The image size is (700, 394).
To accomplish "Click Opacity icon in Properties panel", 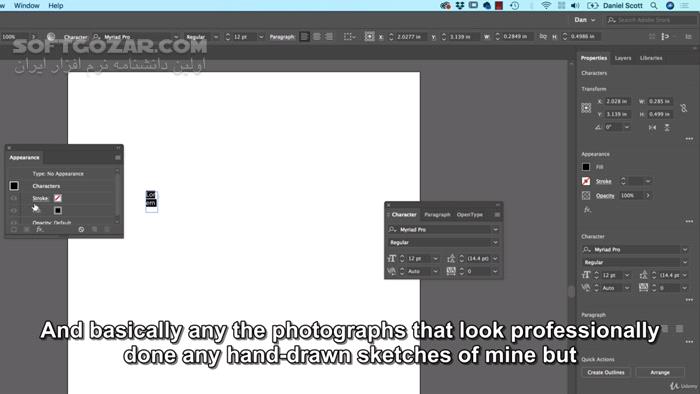I will point(586,195).
